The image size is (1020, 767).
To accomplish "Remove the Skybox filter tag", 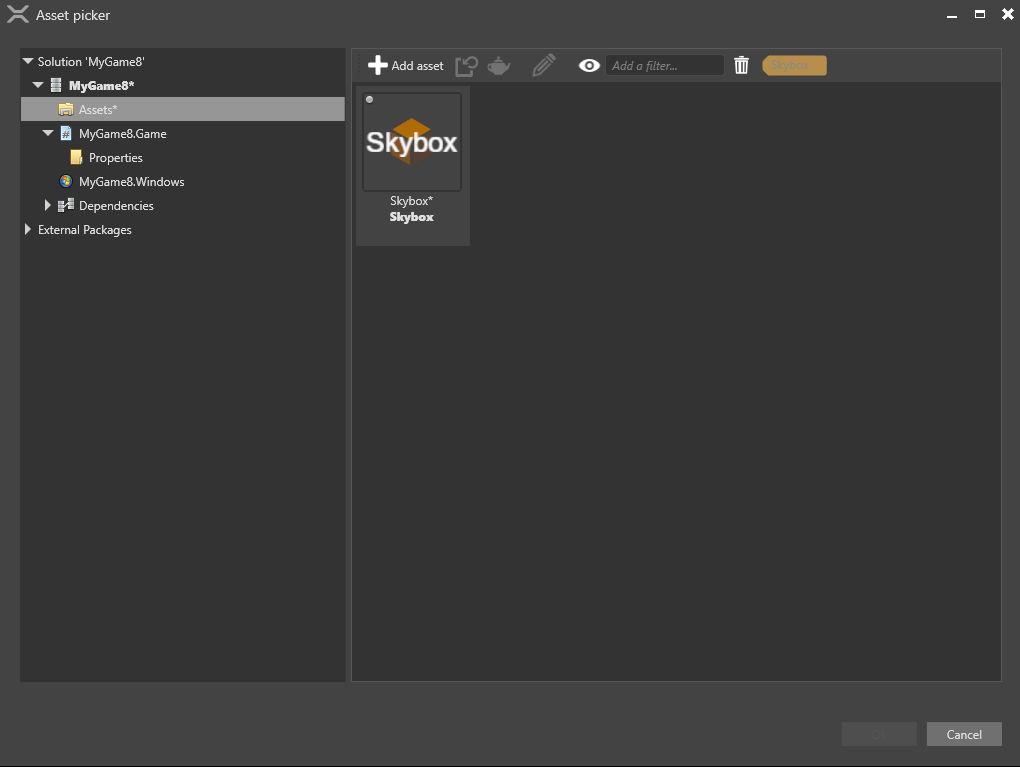I will [793, 64].
